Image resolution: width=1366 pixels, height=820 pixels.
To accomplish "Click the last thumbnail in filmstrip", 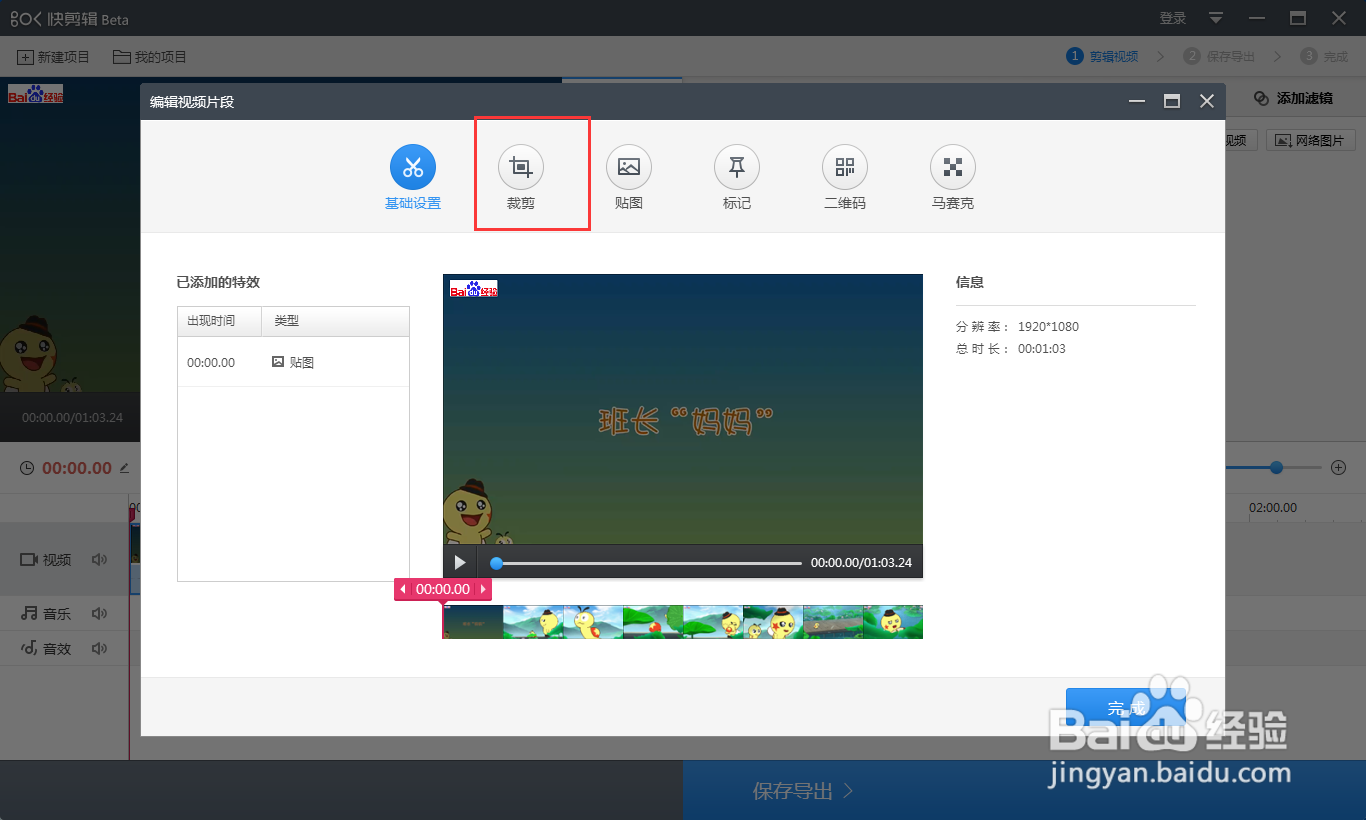I will (x=893, y=622).
